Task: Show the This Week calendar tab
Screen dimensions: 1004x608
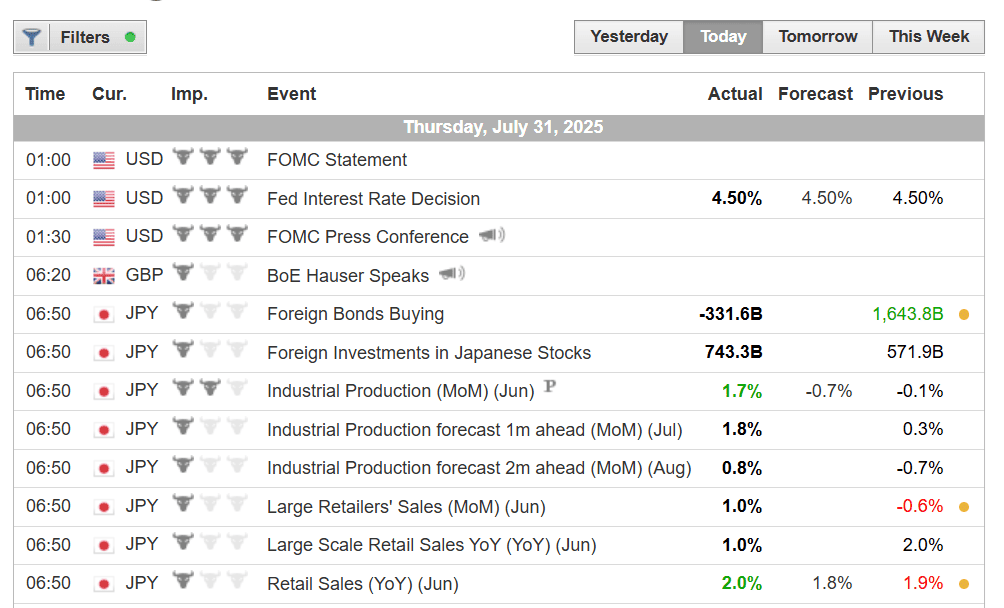Action: tap(929, 37)
